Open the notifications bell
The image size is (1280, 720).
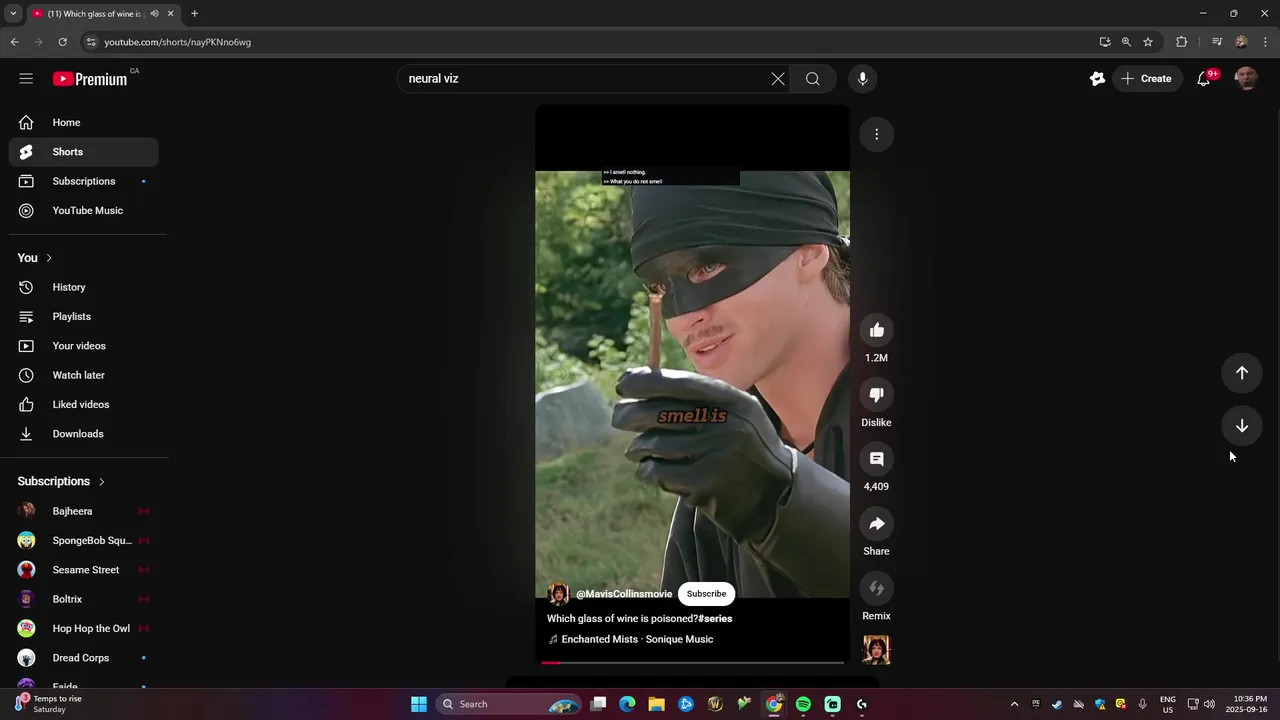(1204, 79)
